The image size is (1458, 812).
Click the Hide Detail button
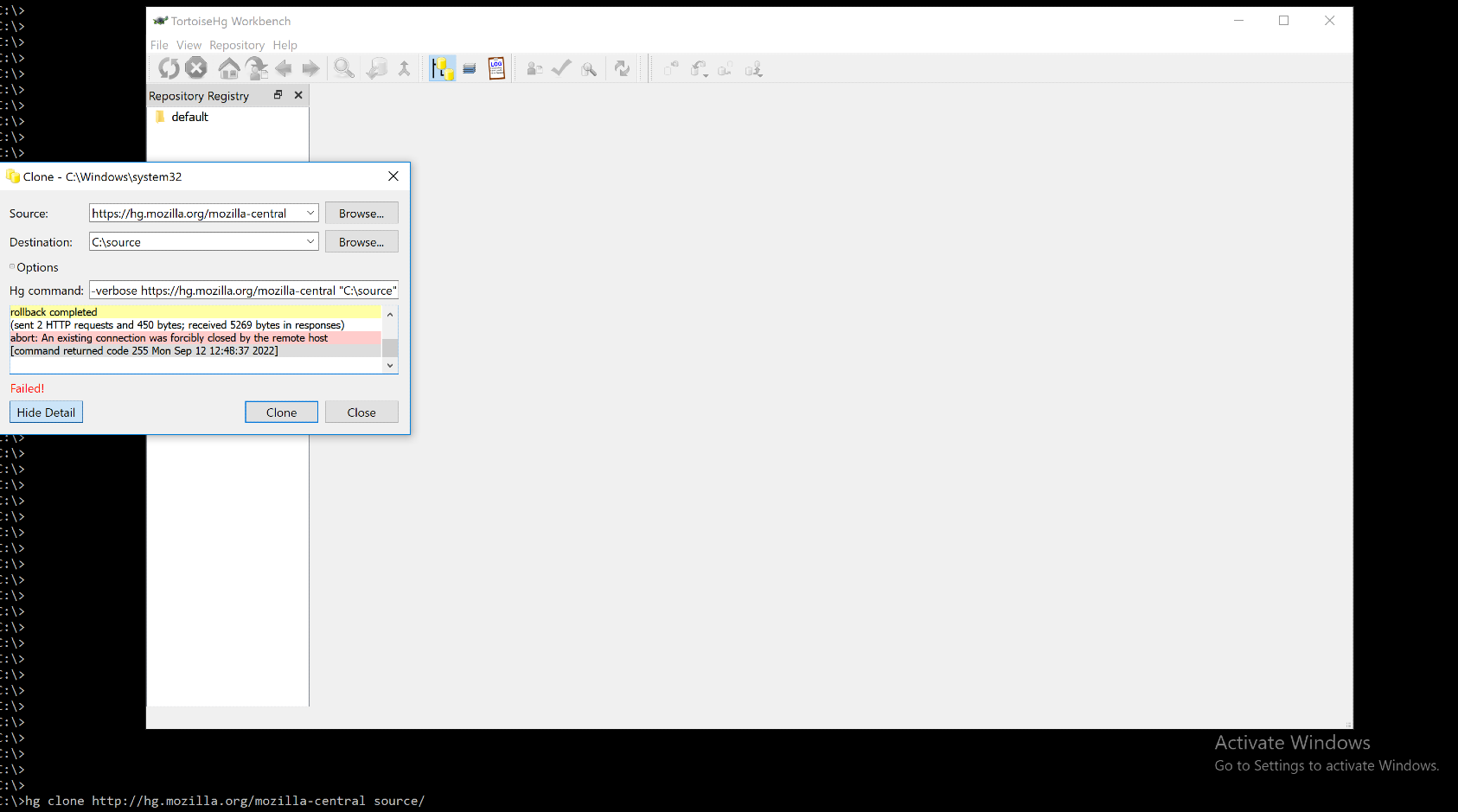[x=46, y=412]
